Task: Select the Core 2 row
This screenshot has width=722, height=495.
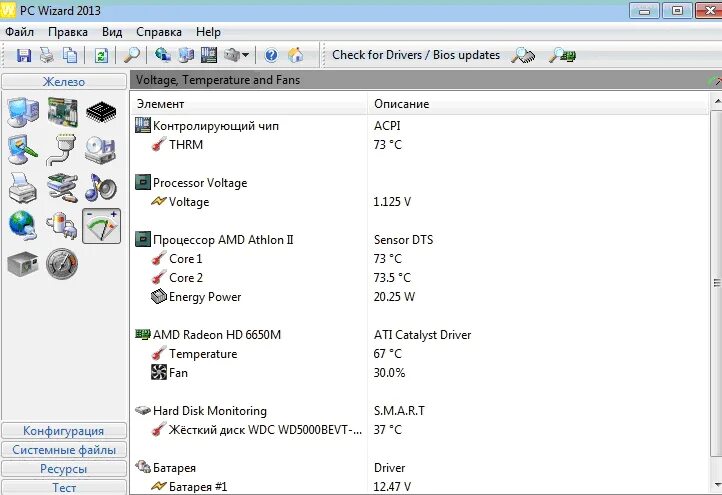Action: click(x=420, y=278)
